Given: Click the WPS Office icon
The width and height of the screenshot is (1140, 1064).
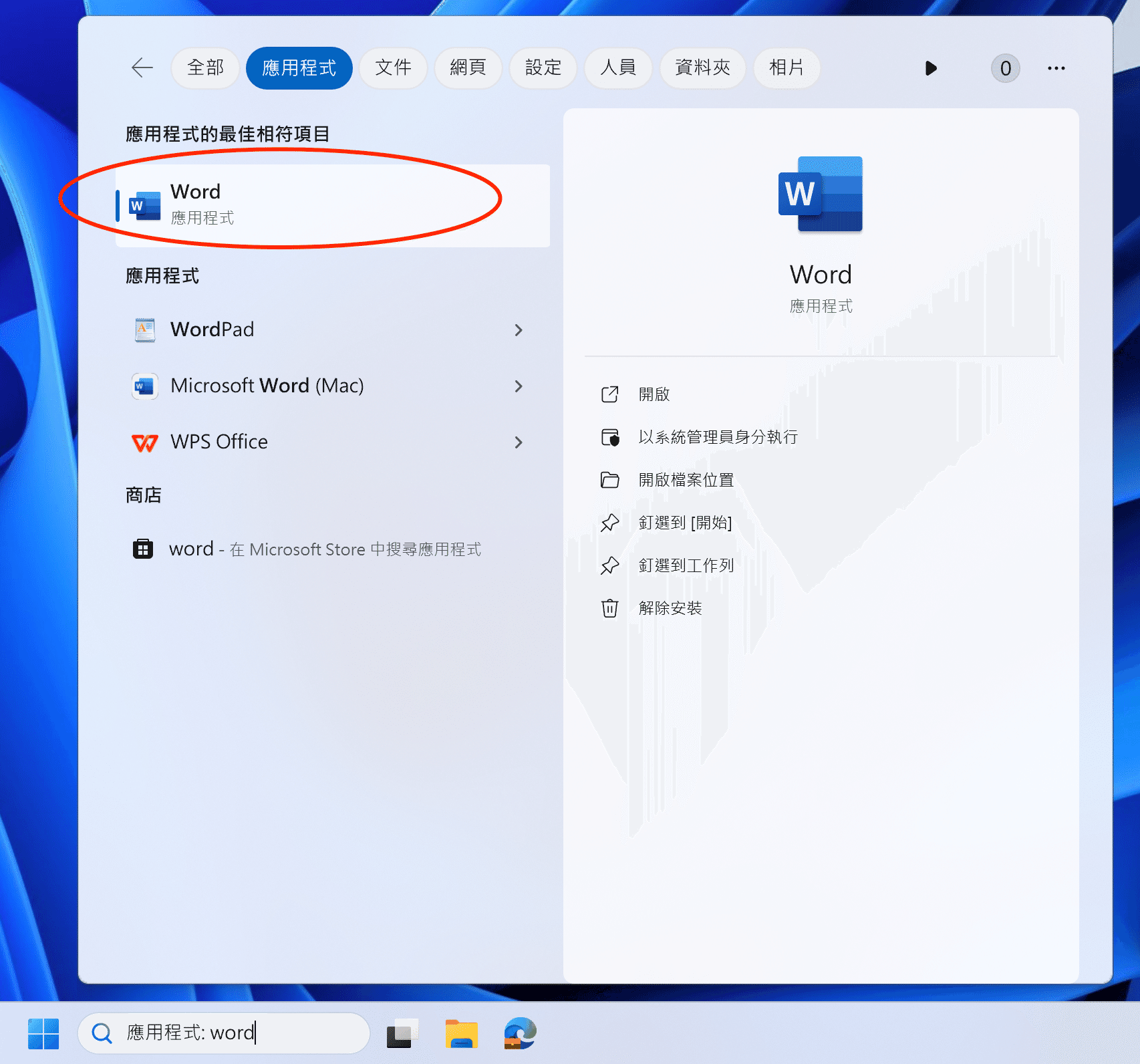Looking at the screenshot, I should tap(145, 442).
